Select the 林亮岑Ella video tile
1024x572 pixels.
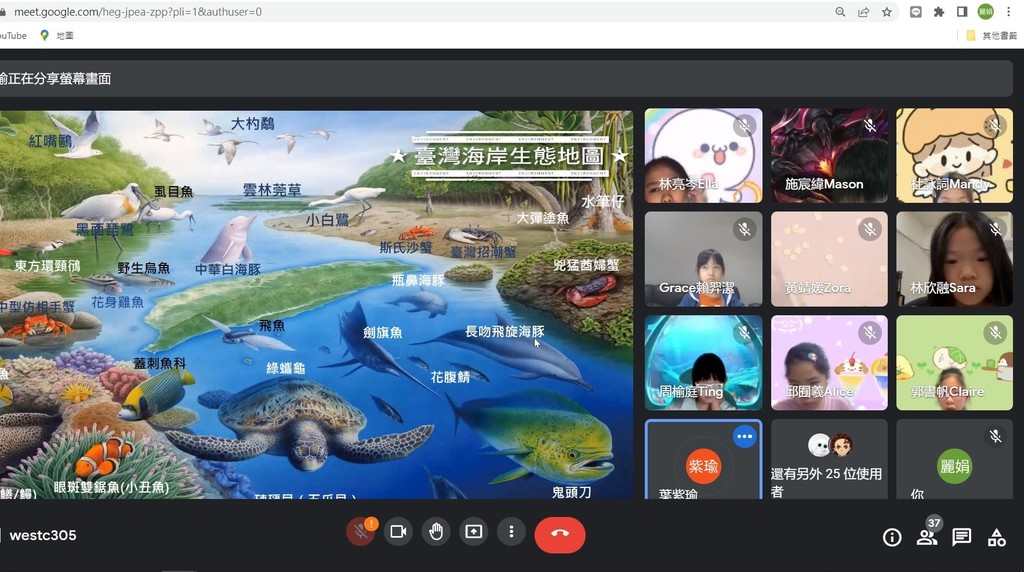coord(703,155)
